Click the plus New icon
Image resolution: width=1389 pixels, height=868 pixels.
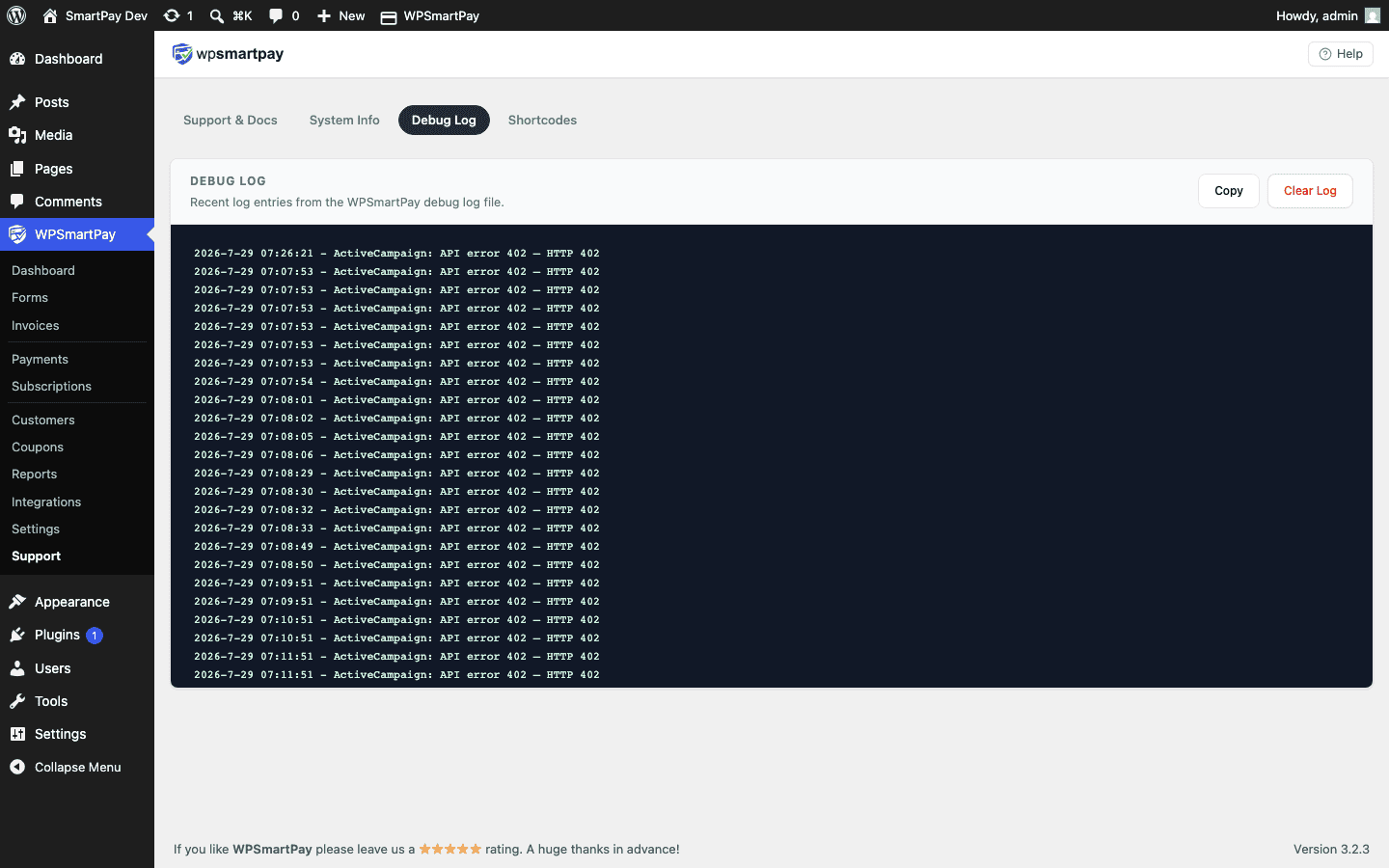coord(324,15)
